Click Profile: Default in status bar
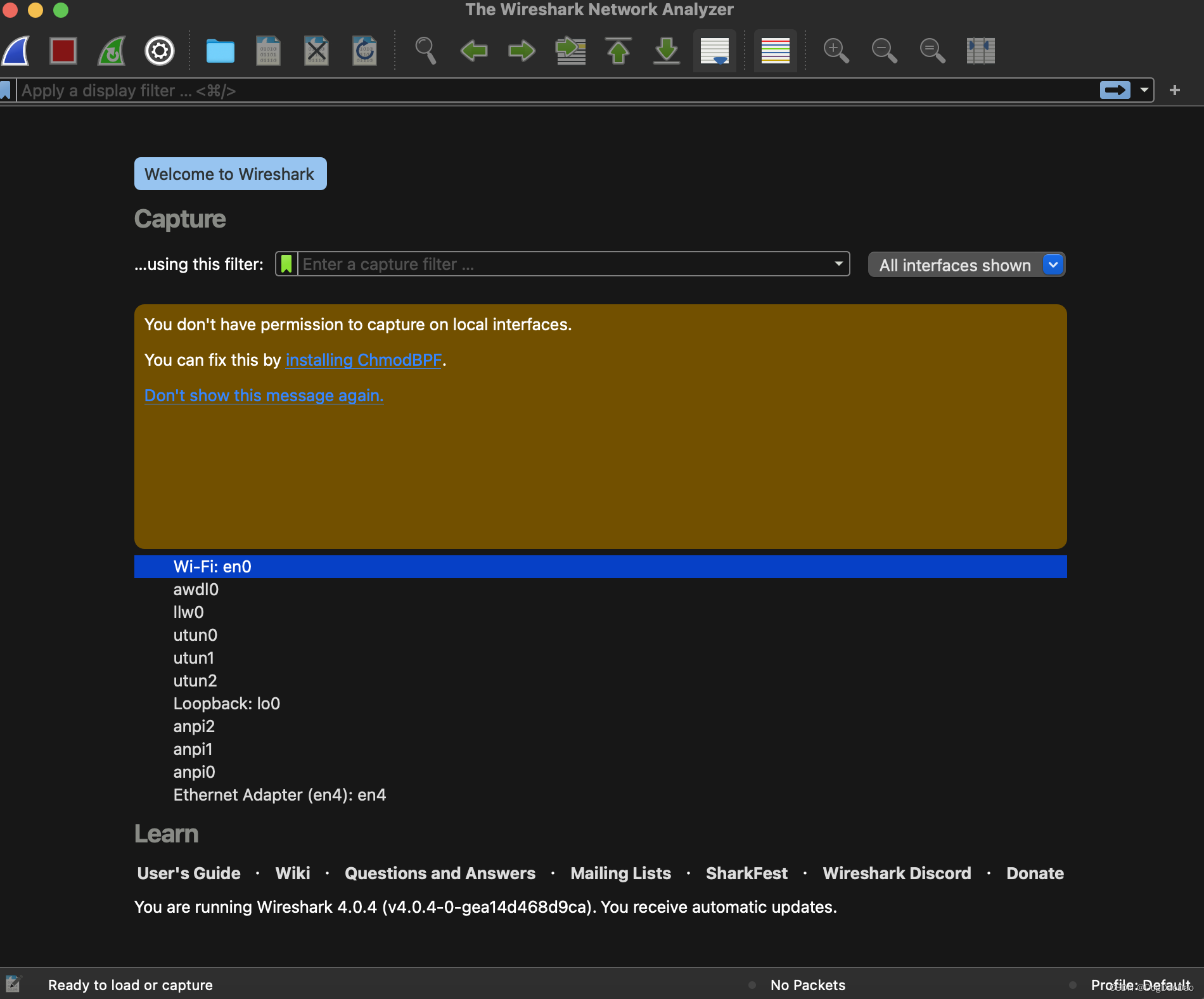 (1141, 985)
